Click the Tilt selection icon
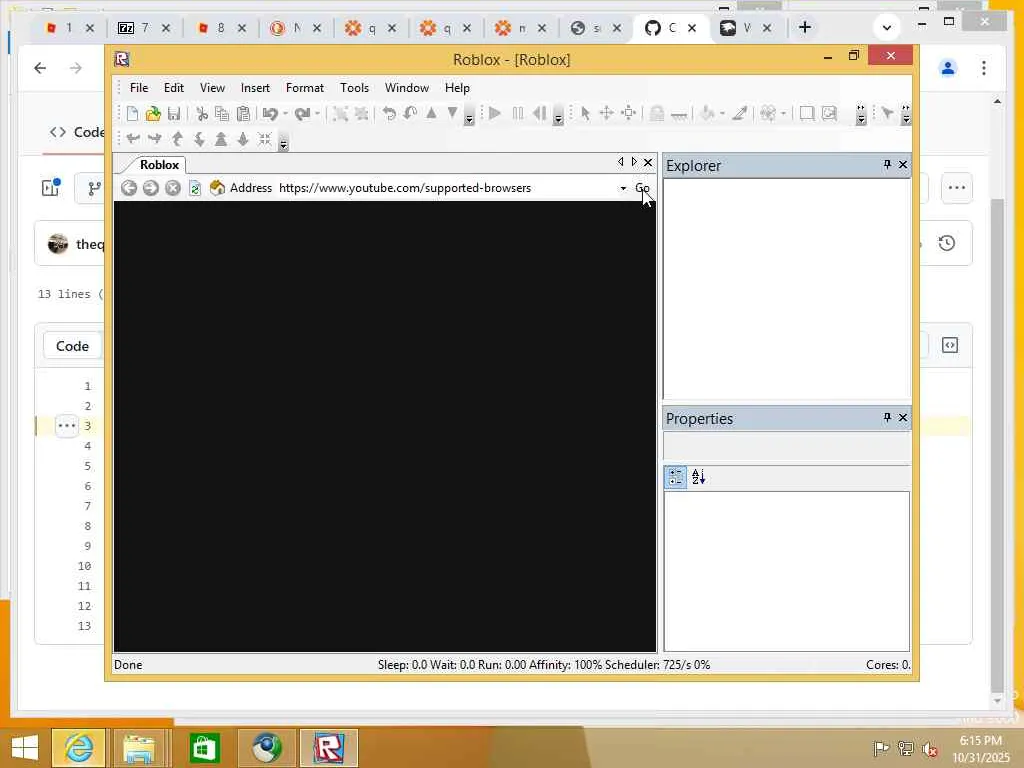The height and width of the screenshot is (768, 1024). tap(410, 114)
